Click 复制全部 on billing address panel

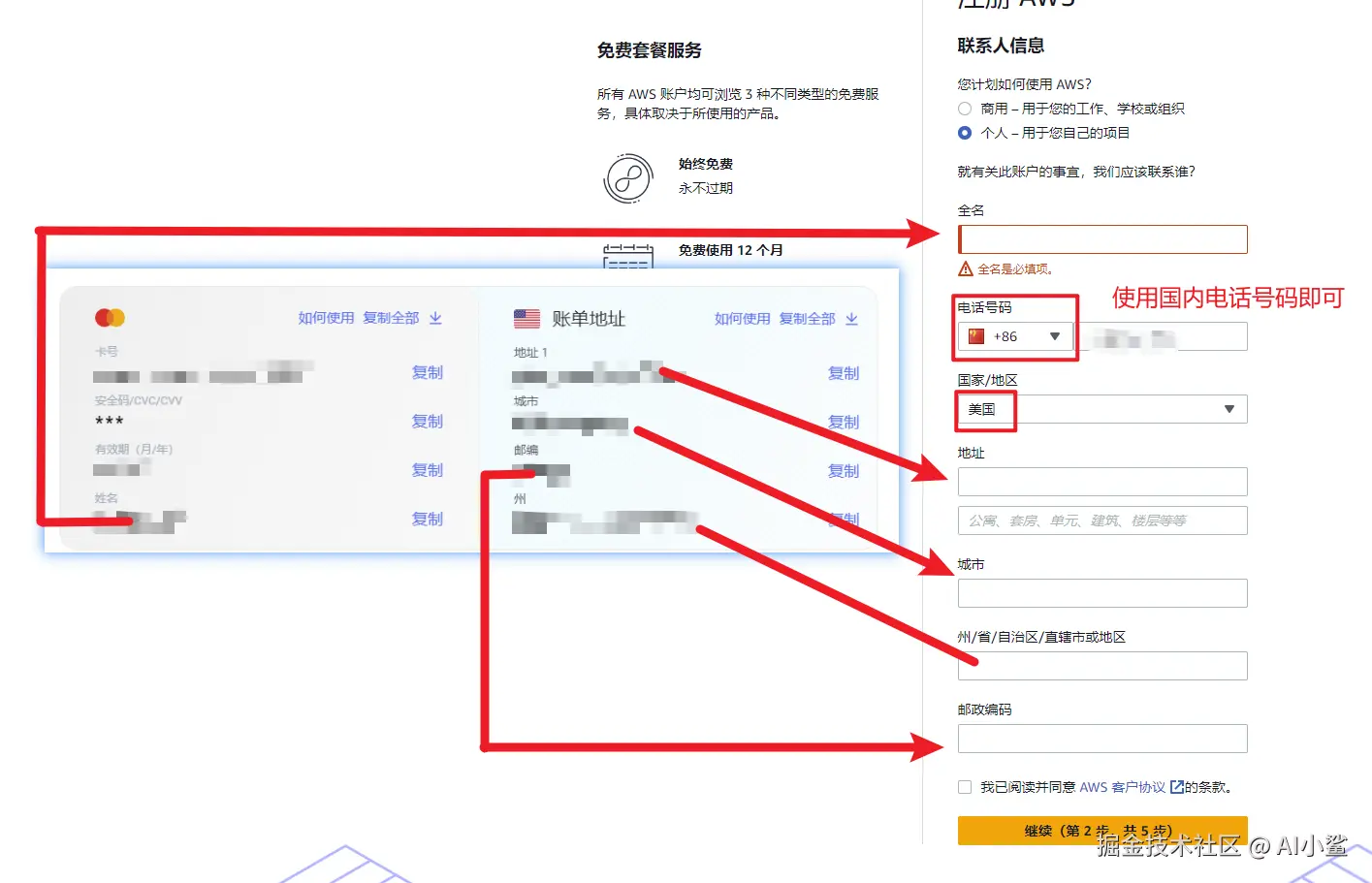[x=807, y=319]
